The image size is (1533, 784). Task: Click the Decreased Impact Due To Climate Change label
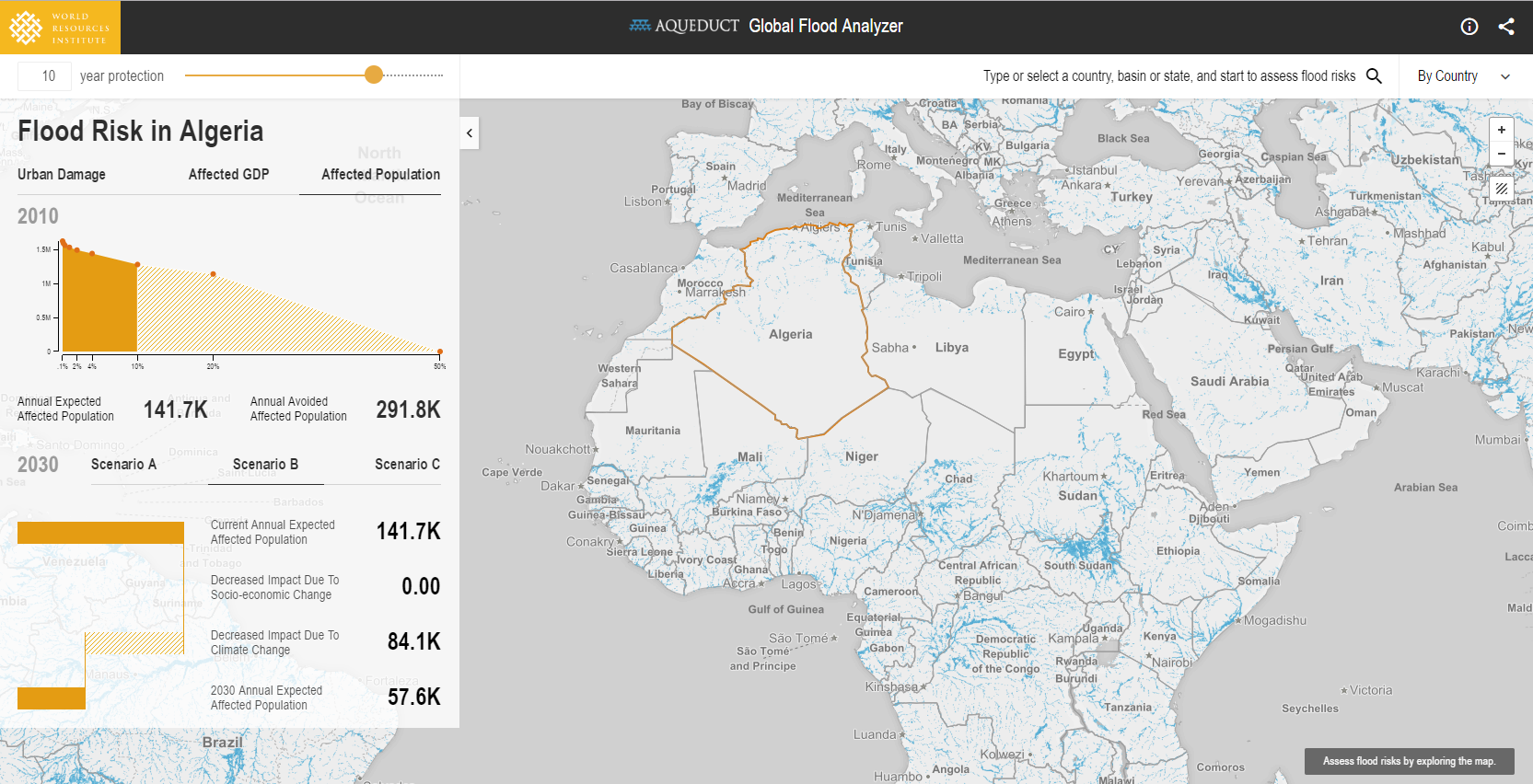click(274, 642)
